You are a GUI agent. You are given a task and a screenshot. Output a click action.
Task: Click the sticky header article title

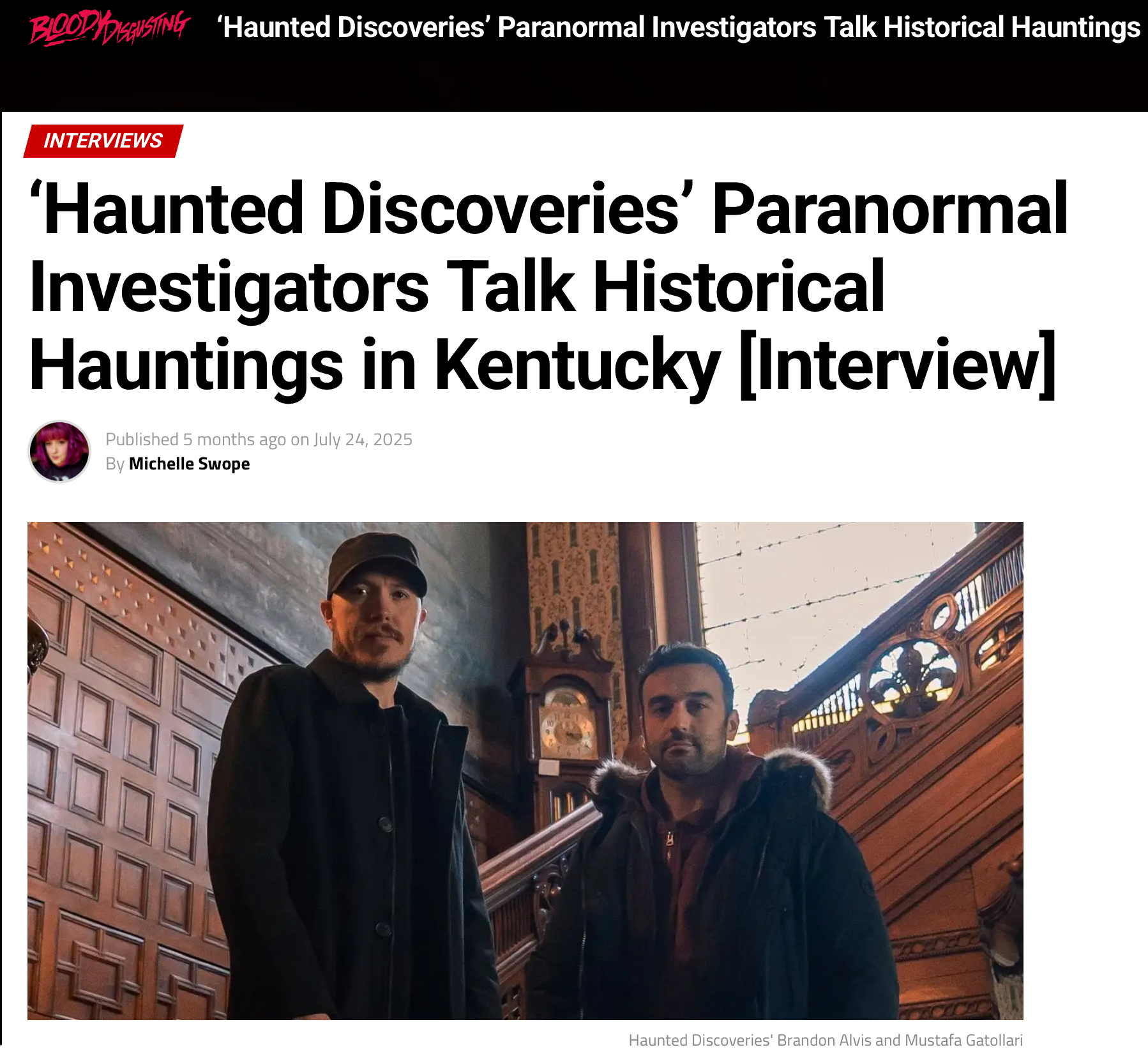[x=679, y=27]
